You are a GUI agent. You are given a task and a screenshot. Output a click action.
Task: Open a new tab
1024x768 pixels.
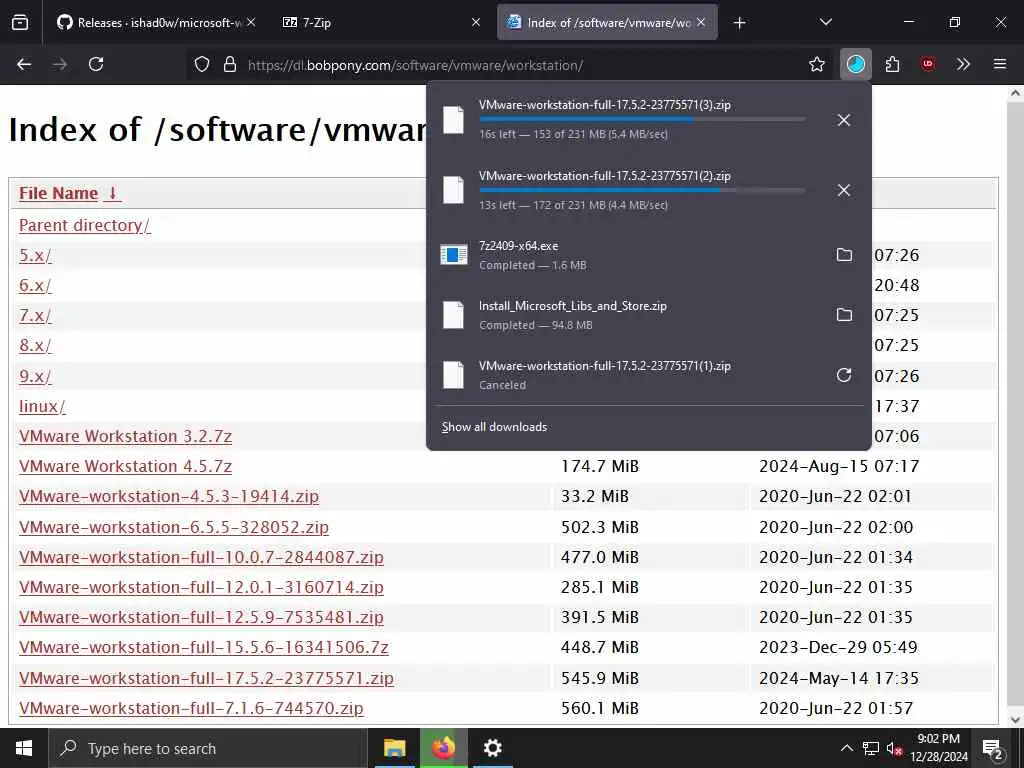pos(739,23)
